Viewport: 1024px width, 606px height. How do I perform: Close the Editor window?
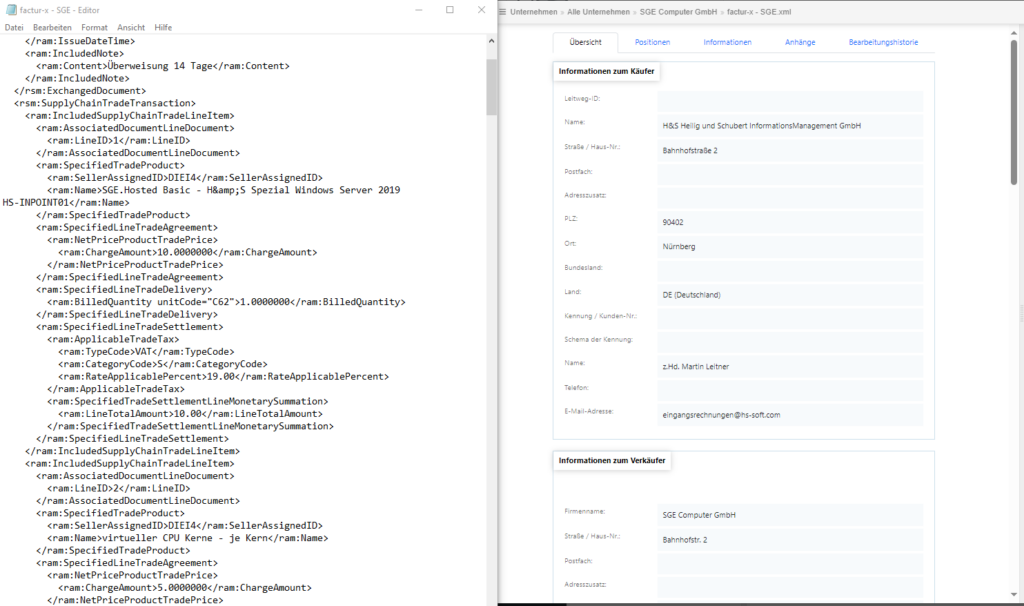[x=481, y=10]
